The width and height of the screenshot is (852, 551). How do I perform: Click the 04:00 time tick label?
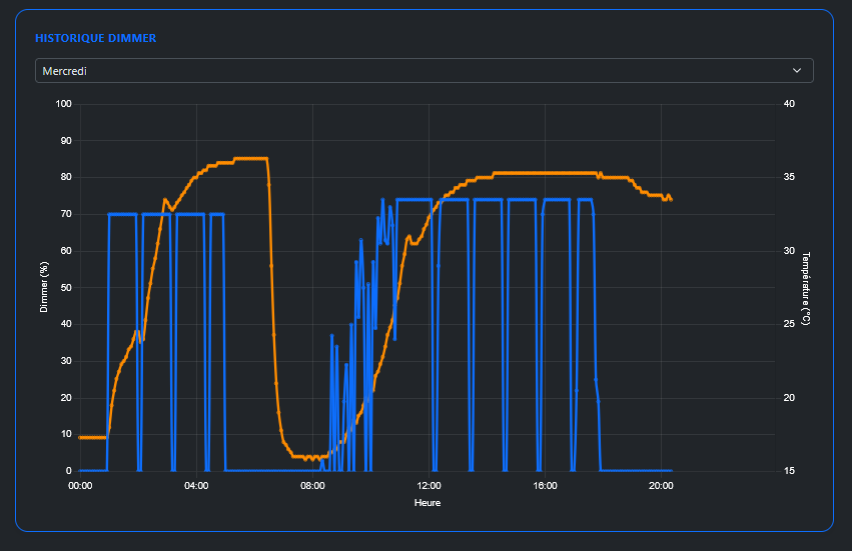pos(196,486)
